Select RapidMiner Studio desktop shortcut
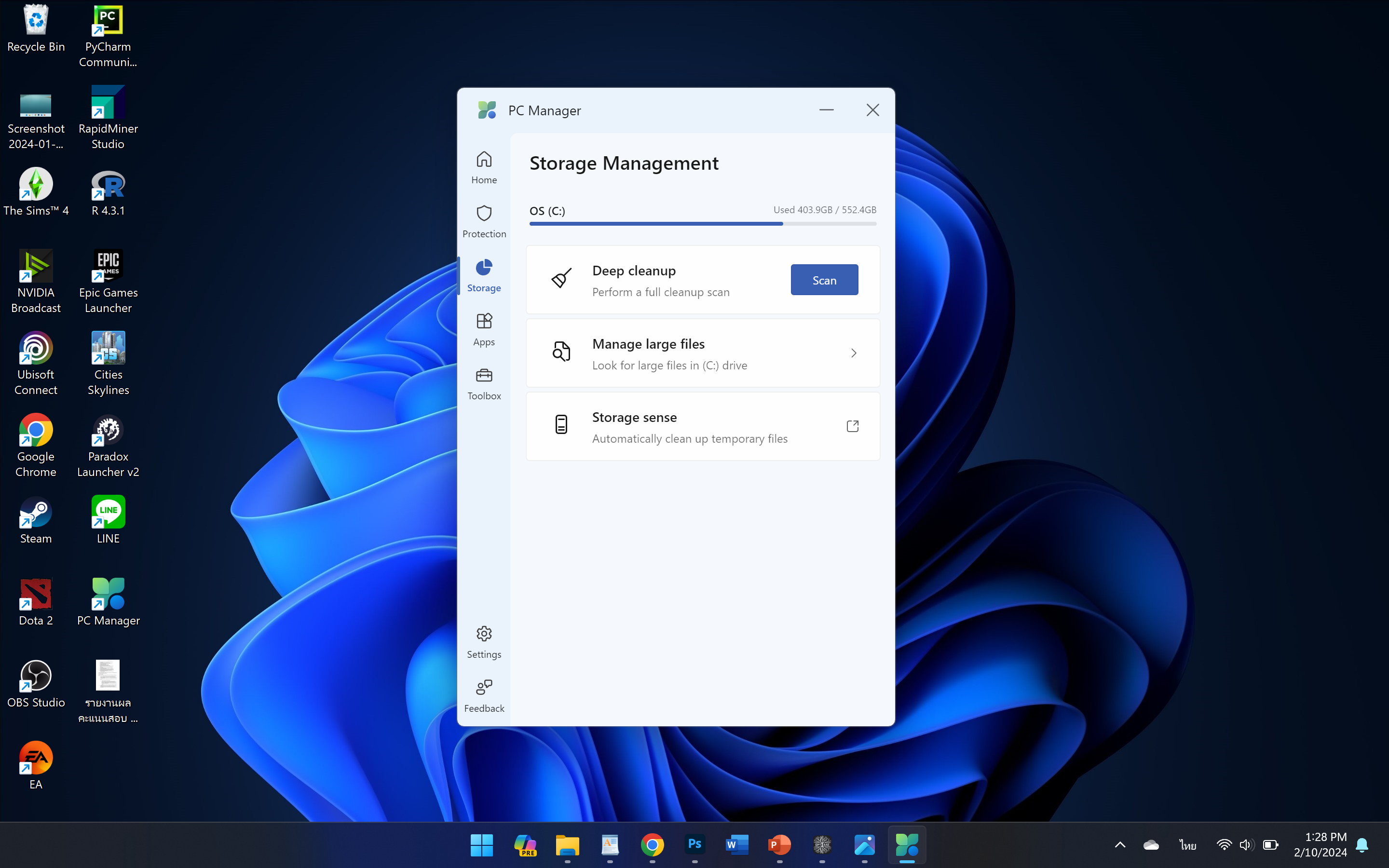Screen dimensions: 1389x868 click(x=108, y=118)
